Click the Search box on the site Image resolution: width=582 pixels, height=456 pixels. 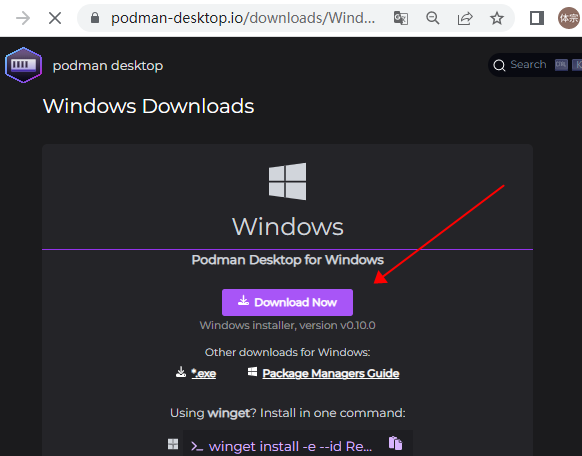coord(535,65)
